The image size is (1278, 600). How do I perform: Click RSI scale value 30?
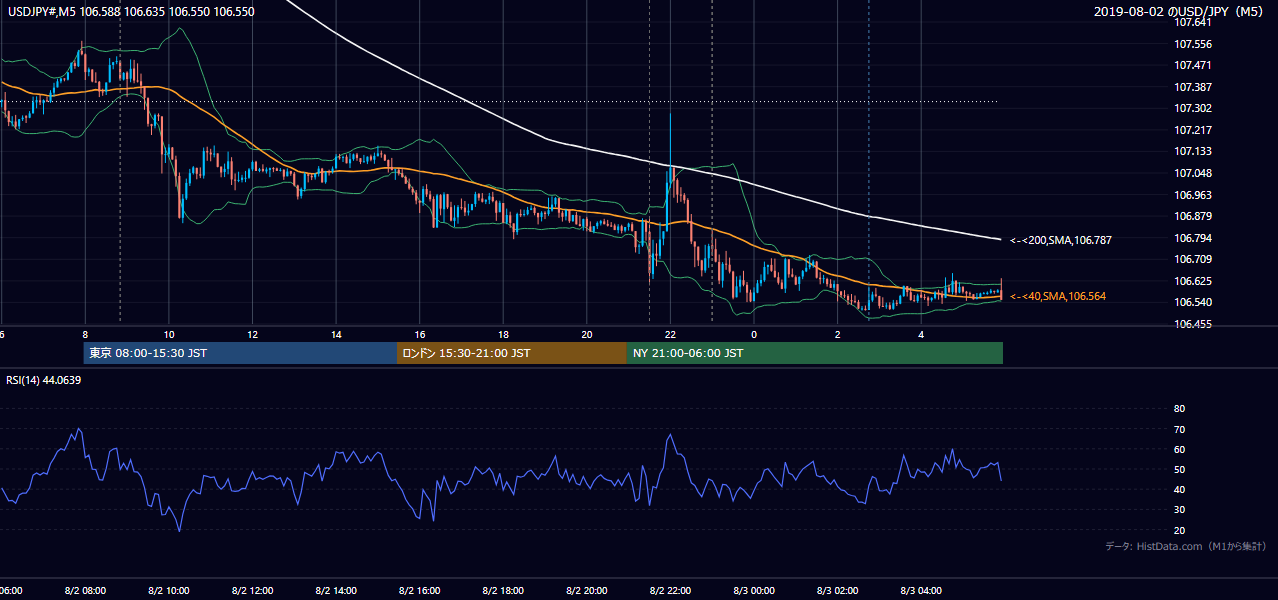click(x=1179, y=510)
